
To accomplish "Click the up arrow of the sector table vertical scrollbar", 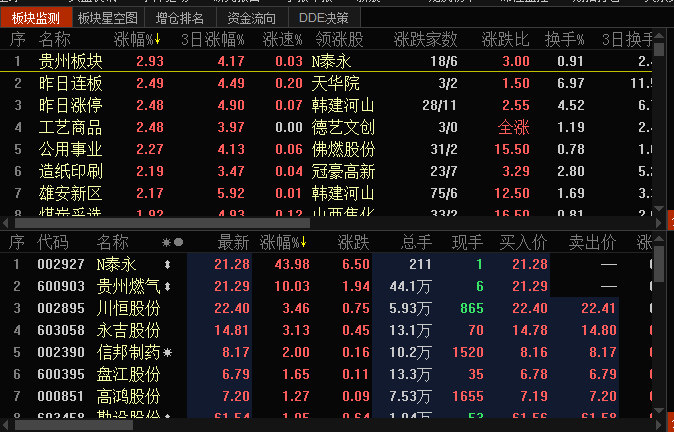I will [x=659, y=36].
